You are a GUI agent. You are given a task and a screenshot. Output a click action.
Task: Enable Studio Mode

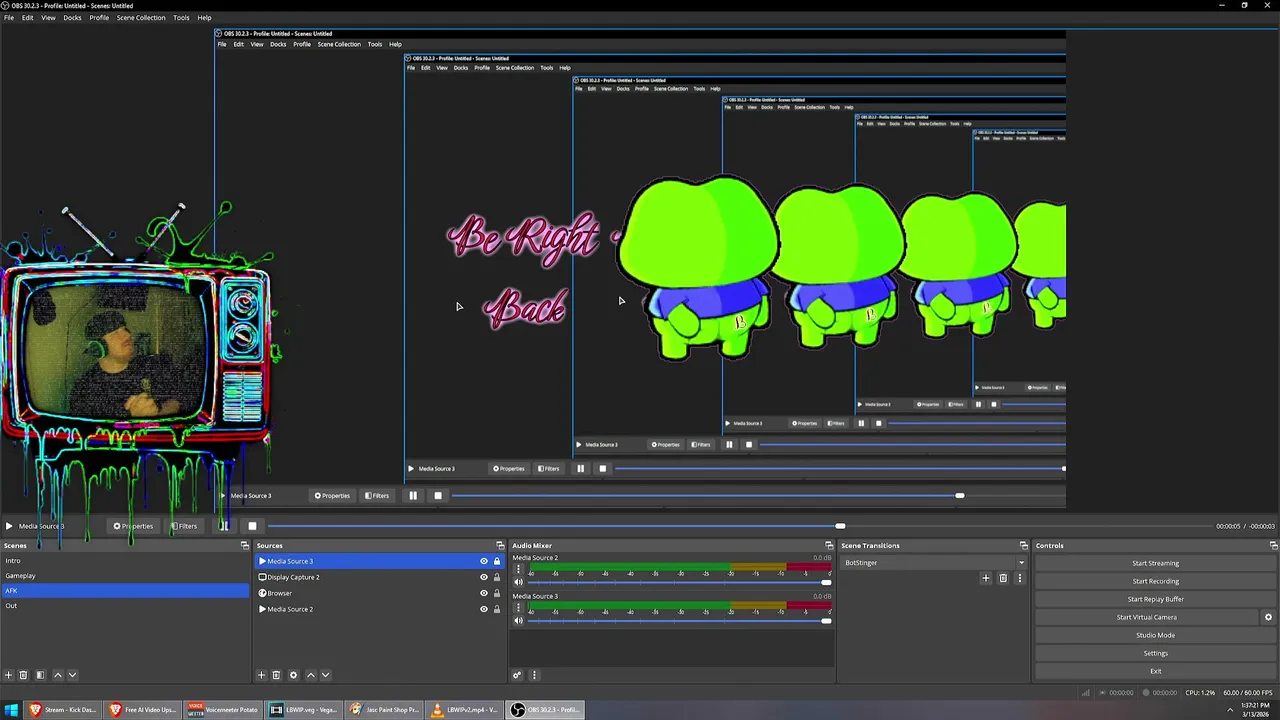click(1155, 635)
